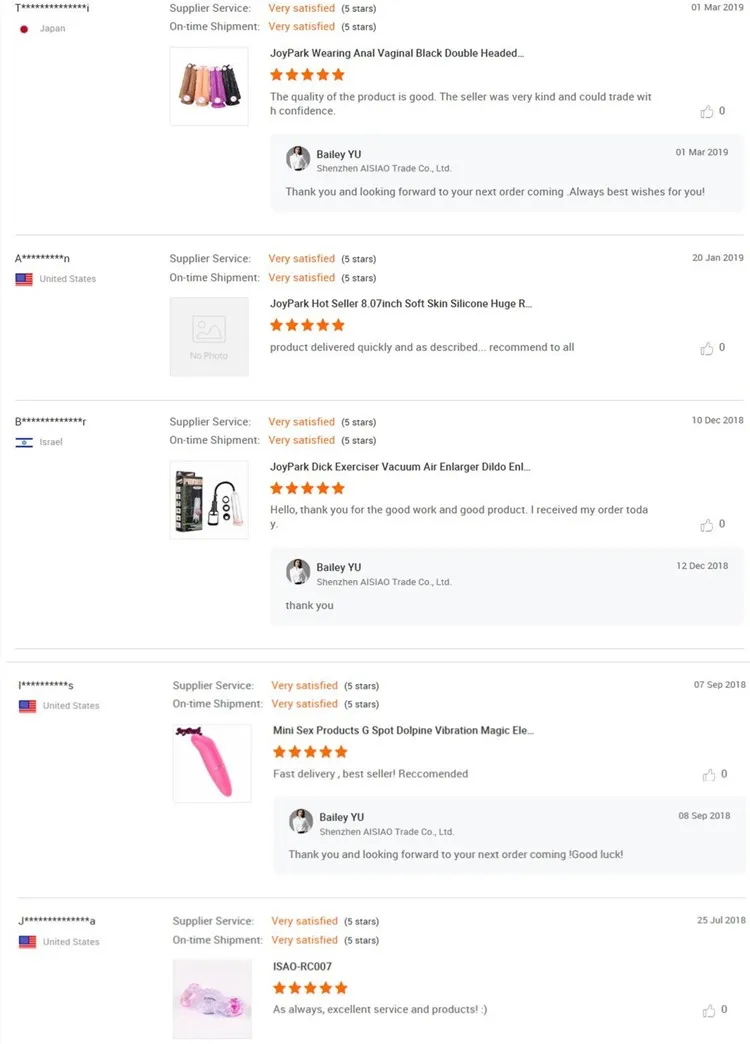Image resolution: width=750 pixels, height=1044 pixels.
Task: Click the Israel flag icon
Action: coord(24,442)
